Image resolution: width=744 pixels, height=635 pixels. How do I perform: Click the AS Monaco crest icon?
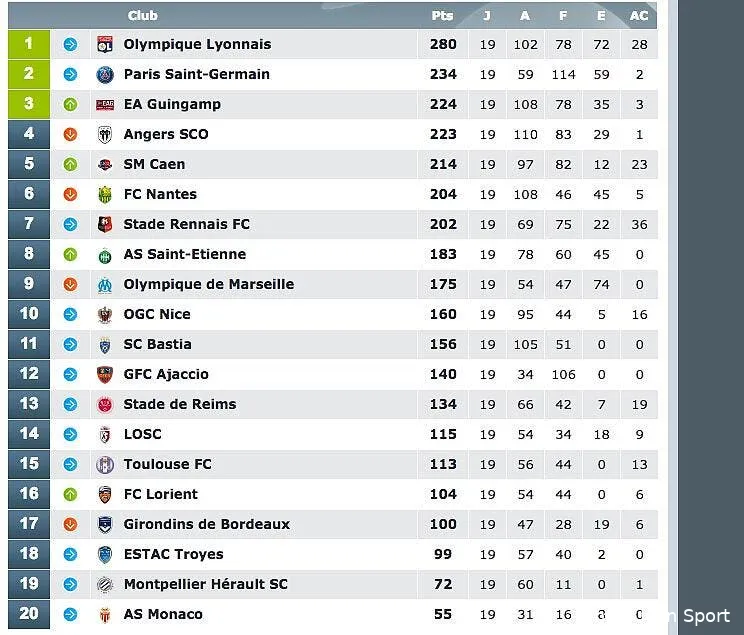104,614
